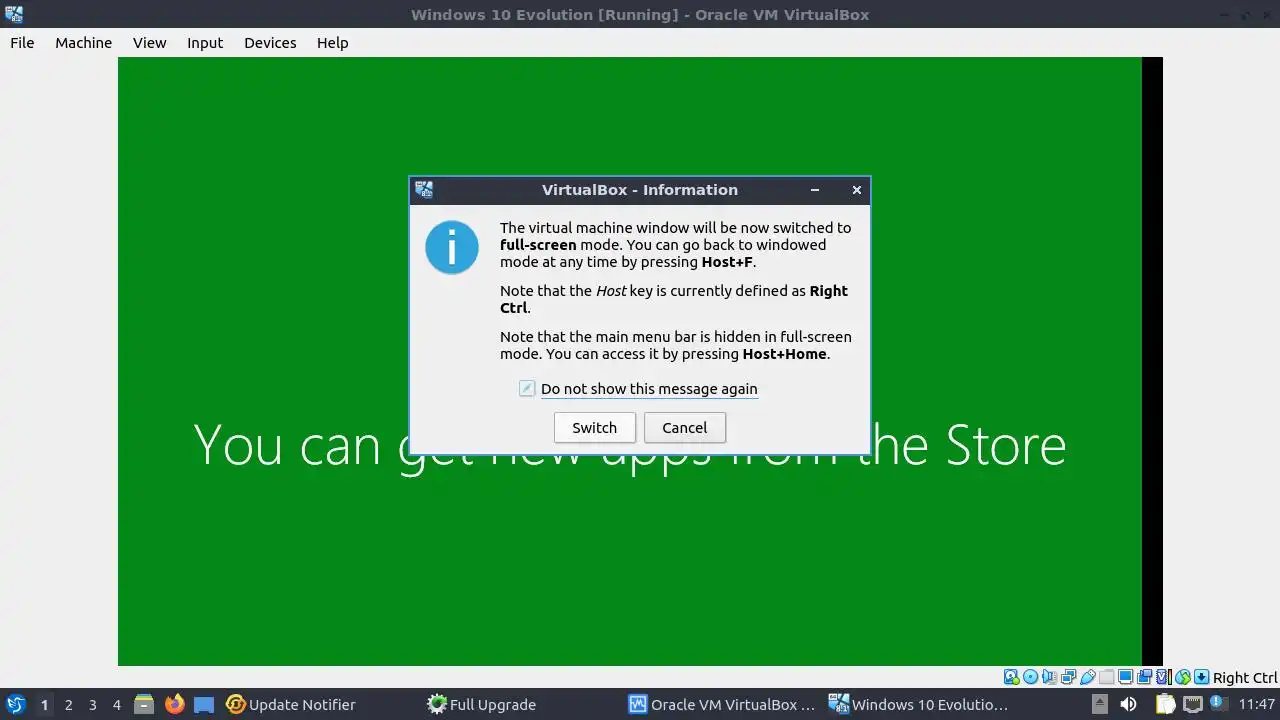Click the VirtualBox icon in dialog title bar
The image size is (1280, 720).
424,190
